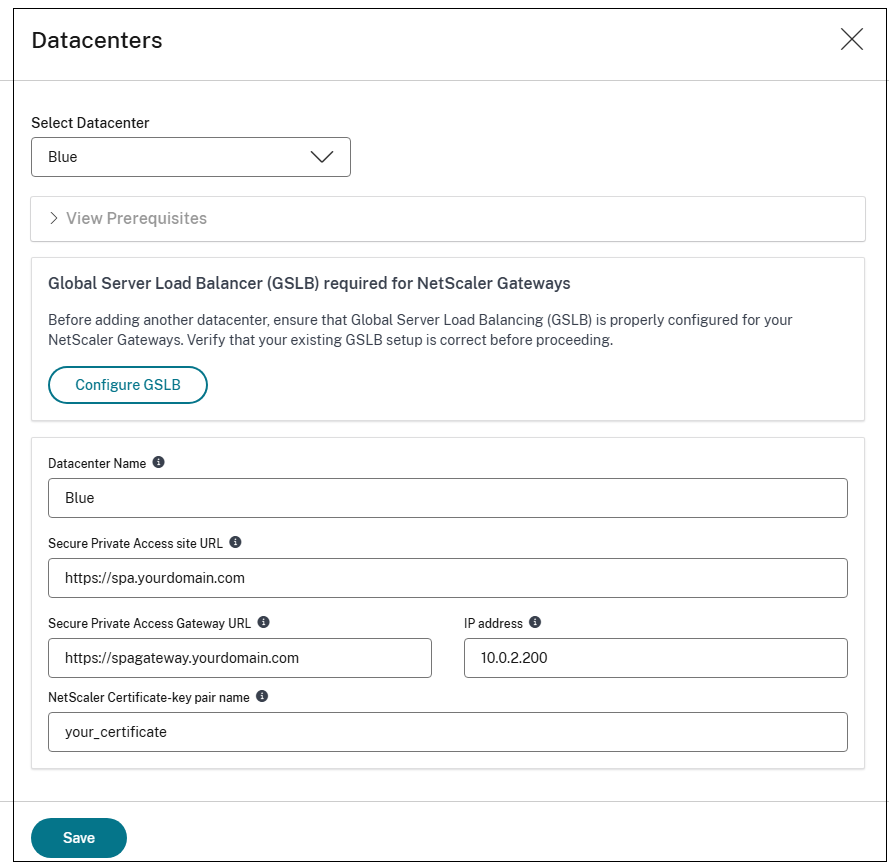Click the IP address field containing 10.0.2.200

[655, 658]
